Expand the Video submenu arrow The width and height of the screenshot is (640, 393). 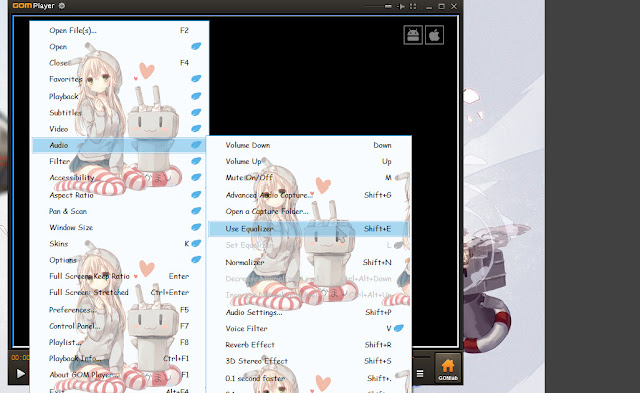196,129
